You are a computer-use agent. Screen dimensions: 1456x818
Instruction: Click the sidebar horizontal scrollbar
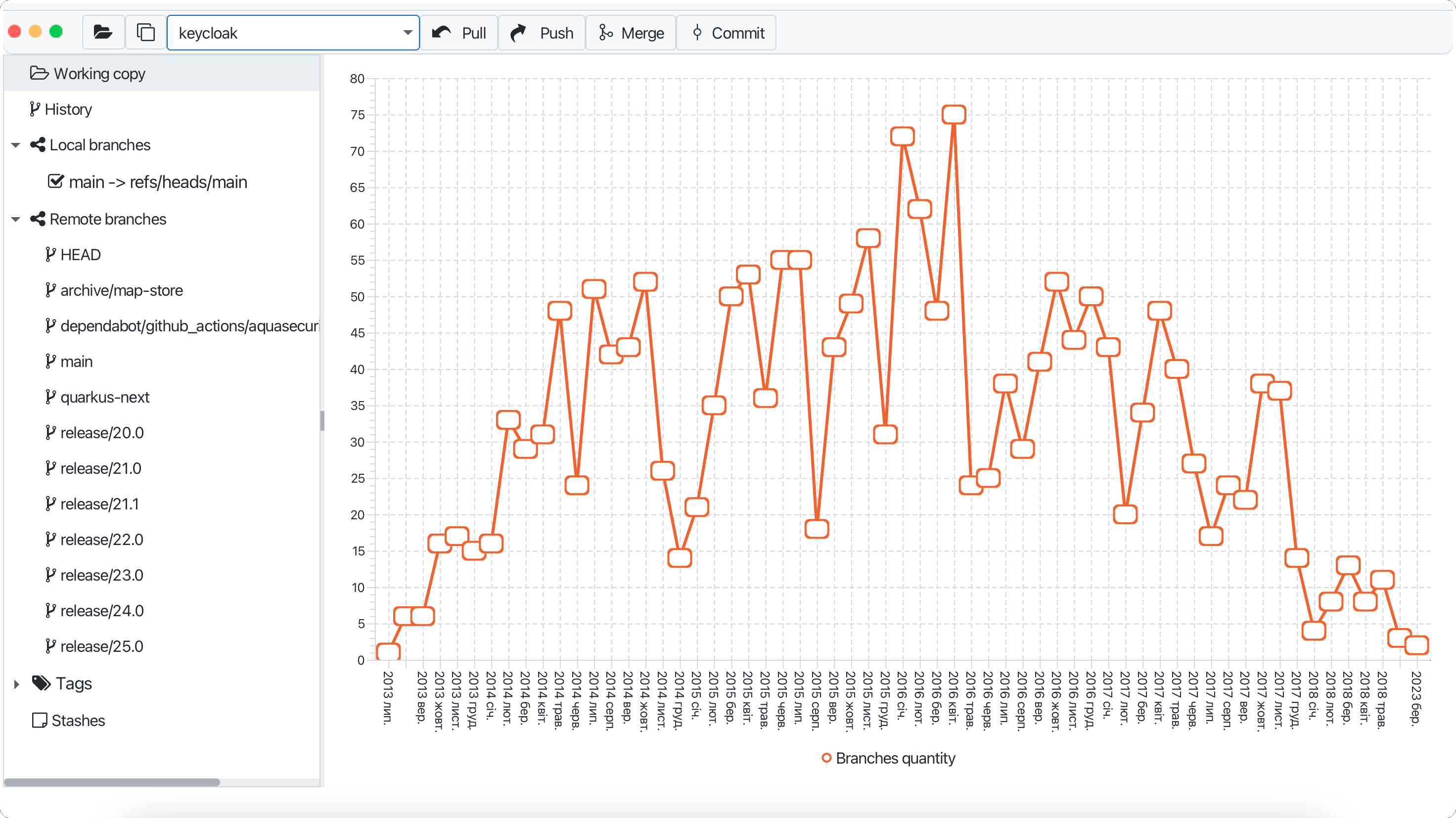click(112, 782)
